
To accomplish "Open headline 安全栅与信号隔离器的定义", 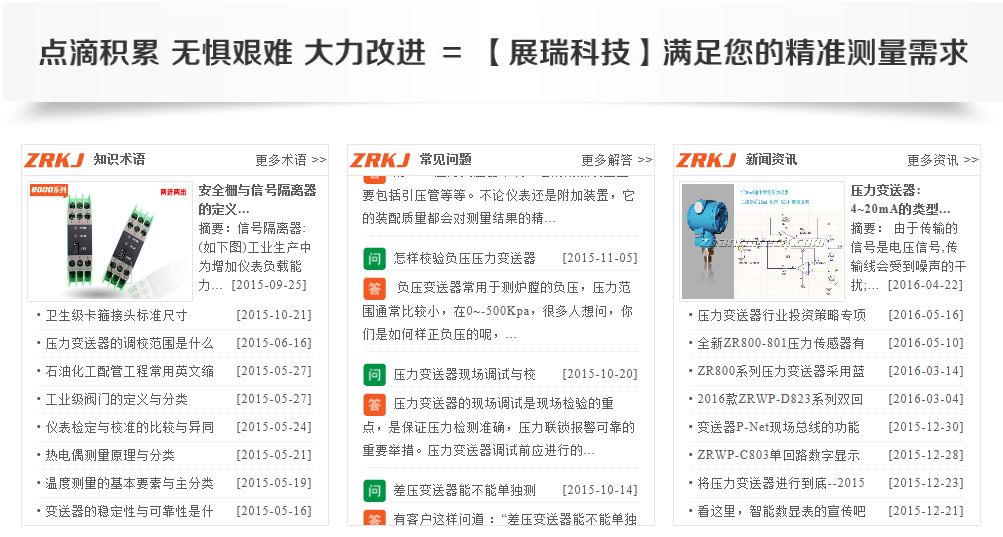I will [257, 200].
